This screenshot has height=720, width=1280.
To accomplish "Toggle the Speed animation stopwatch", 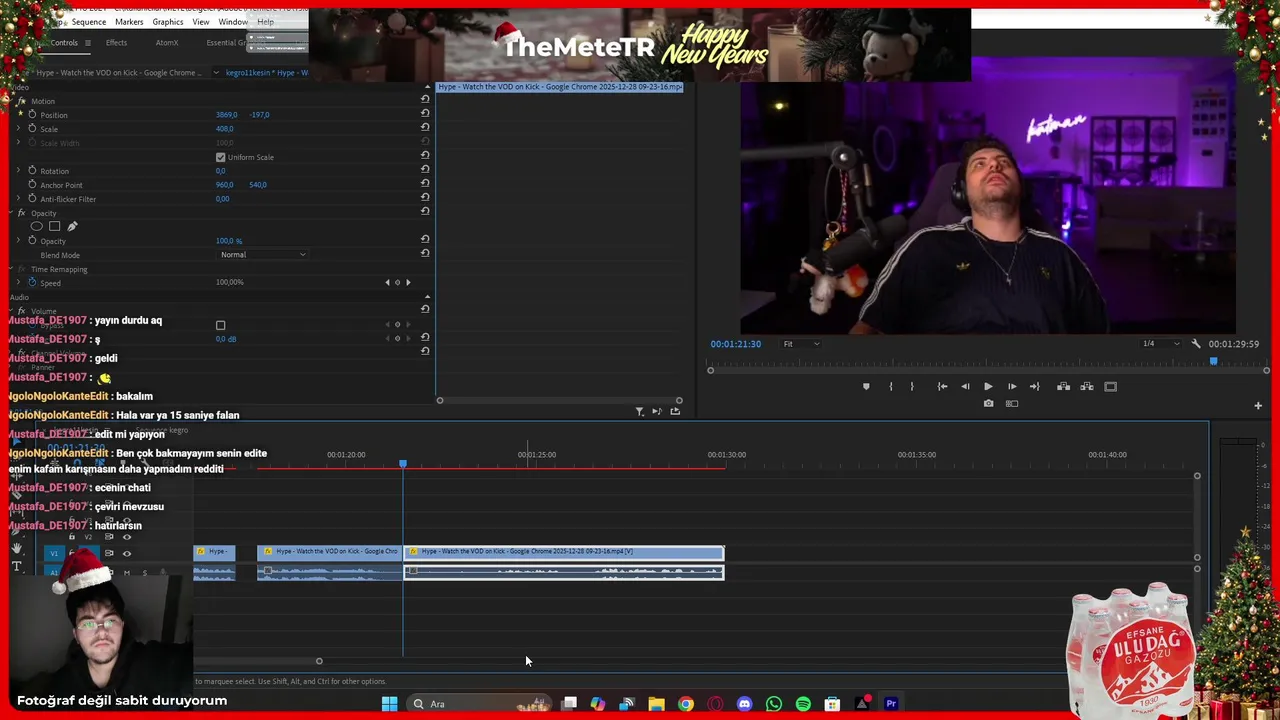I will [x=32, y=282].
